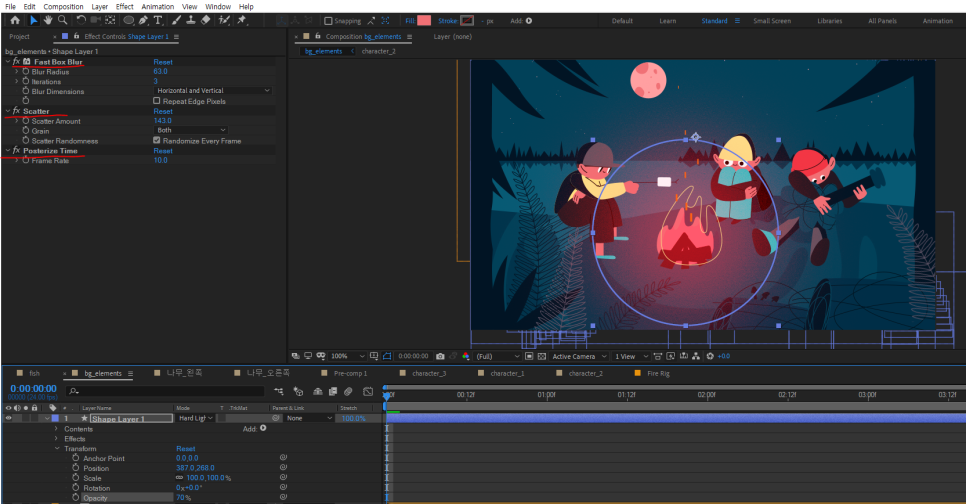
Task: Switch to the Project panel tab
Action: coord(19,37)
